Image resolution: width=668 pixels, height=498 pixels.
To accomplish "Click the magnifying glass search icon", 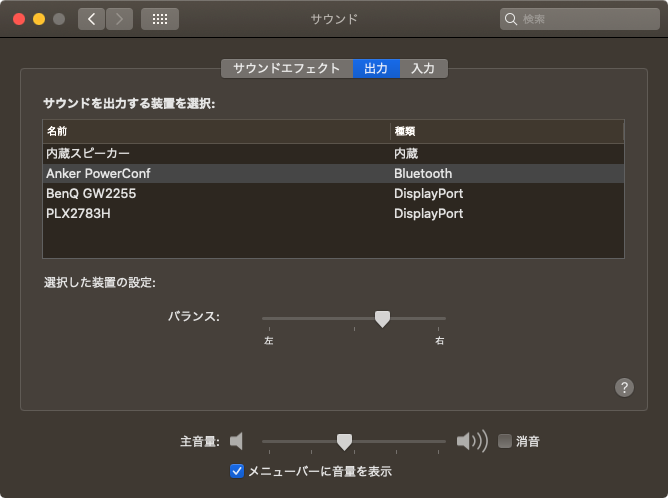I will click(x=510, y=19).
